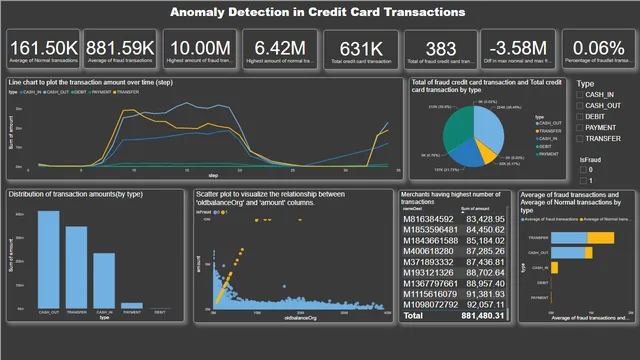
Task: Sort table by nameDest column header
Action: click(412, 209)
